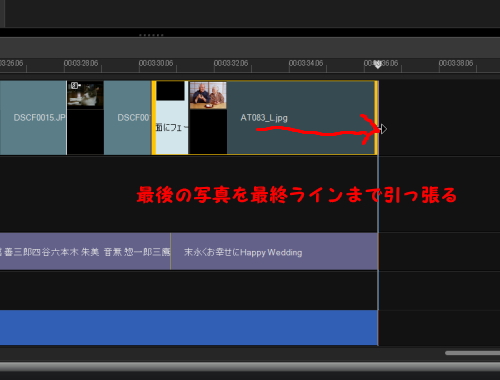Click the 00:03:32:06 mark on the ruler
This screenshot has height=380, width=500.
231,63
